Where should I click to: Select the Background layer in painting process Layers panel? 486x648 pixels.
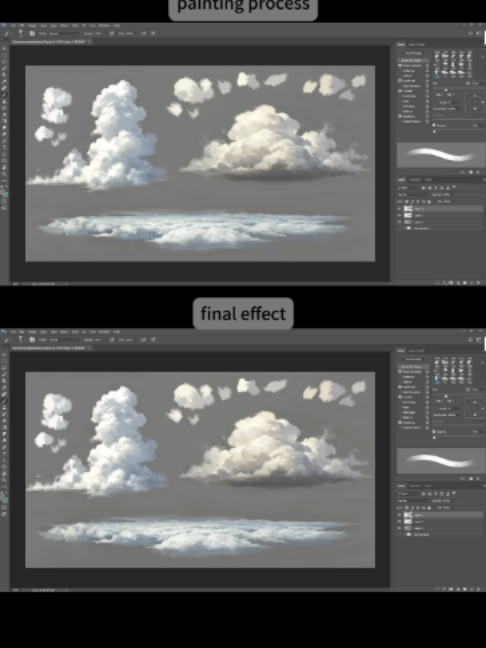point(441,228)
